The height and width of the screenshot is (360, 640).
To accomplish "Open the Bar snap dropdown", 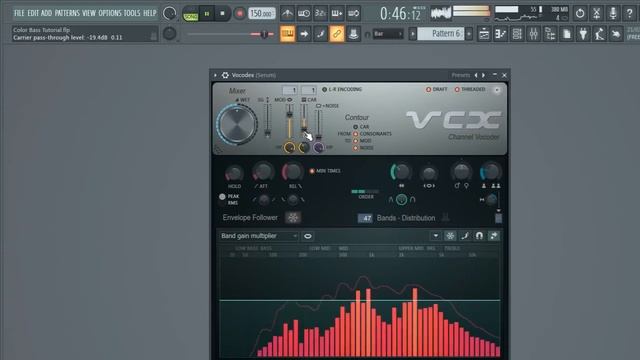I will [x=388, y=34].
